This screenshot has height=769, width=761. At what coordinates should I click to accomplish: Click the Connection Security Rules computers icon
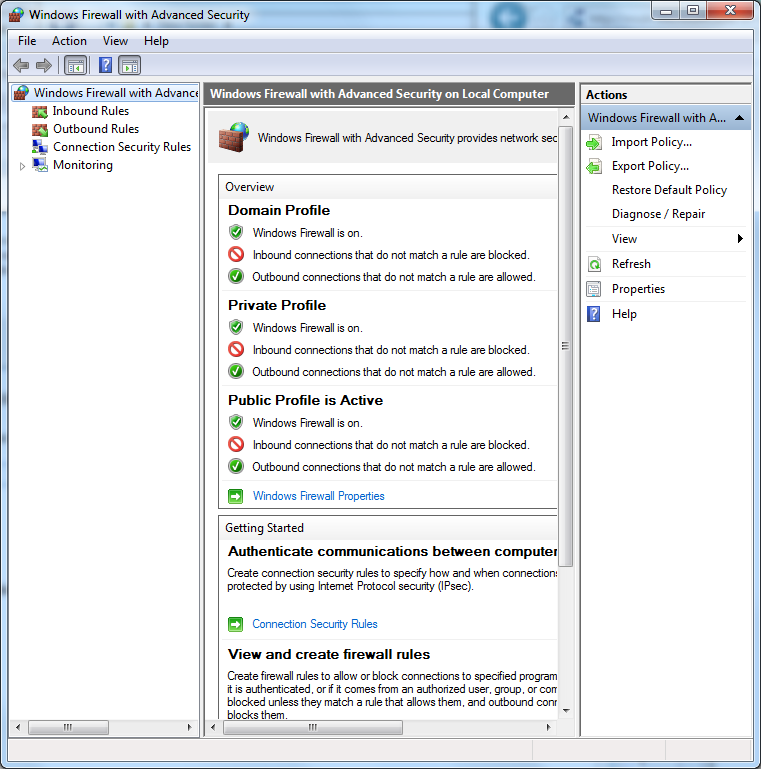point(40,147)
